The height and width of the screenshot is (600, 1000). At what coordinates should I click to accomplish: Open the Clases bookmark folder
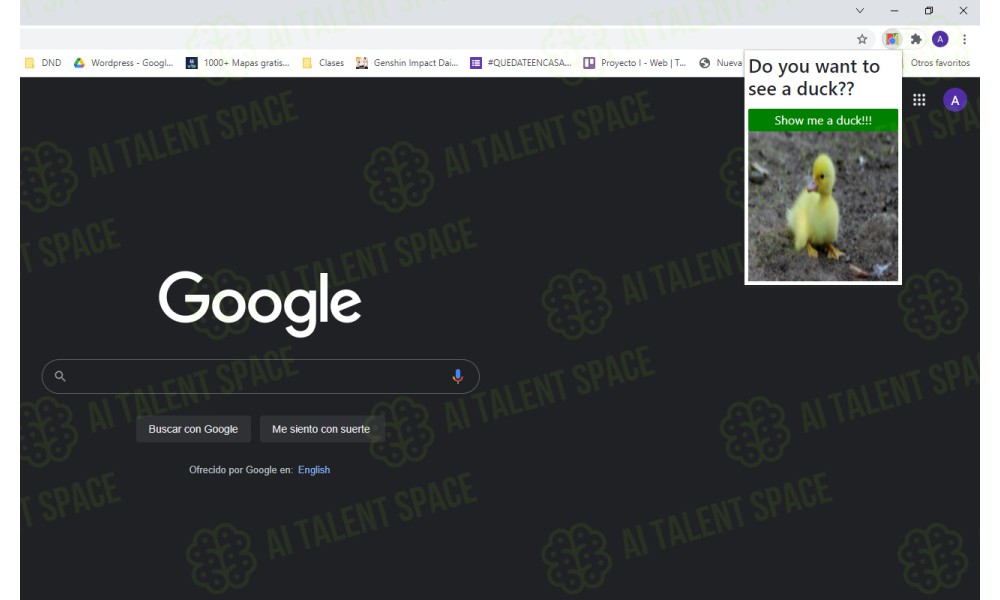pos(323,62)
